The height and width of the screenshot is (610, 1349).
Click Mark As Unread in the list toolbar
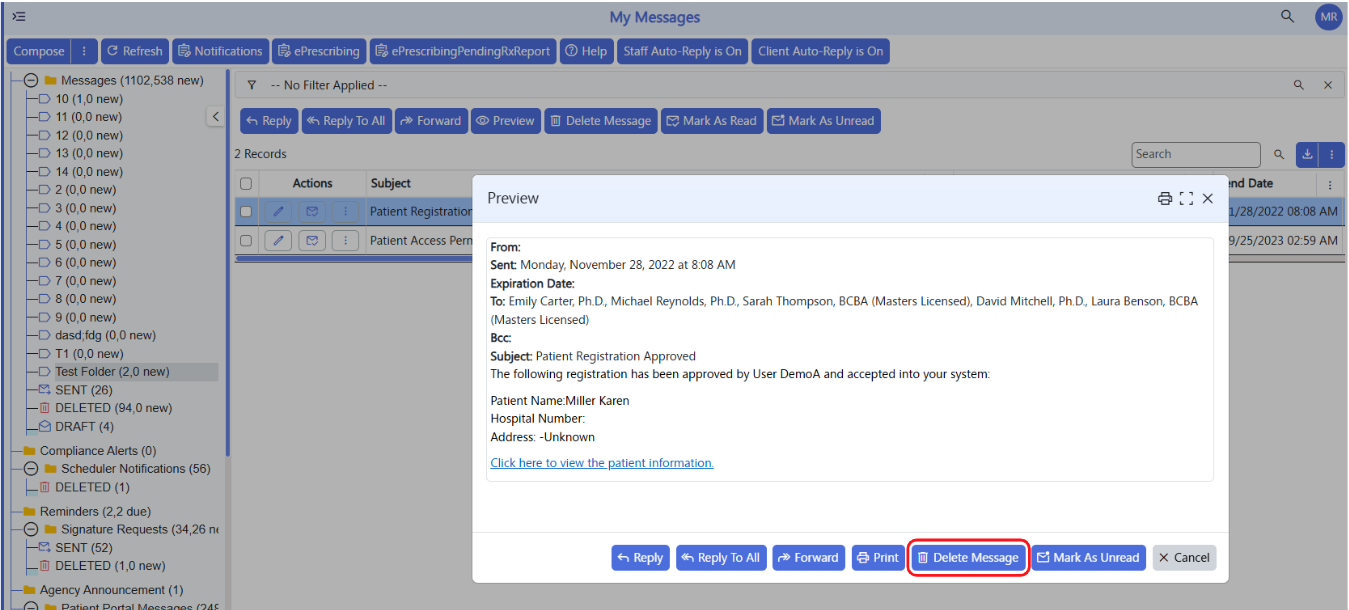(824, 121)
